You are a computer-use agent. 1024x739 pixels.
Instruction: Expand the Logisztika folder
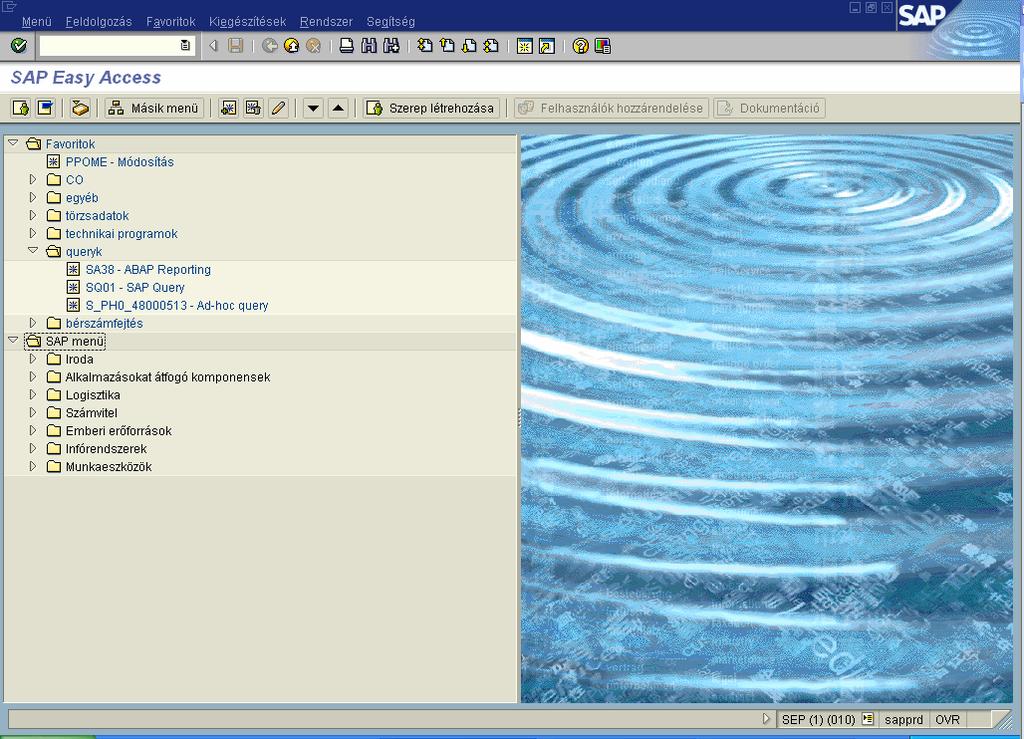pos(33,394)
